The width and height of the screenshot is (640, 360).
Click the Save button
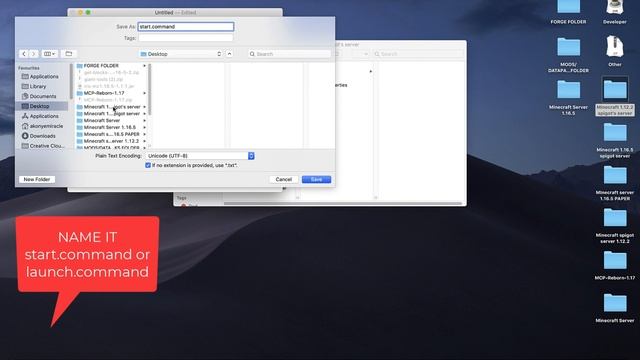click(x=316, y=179)
